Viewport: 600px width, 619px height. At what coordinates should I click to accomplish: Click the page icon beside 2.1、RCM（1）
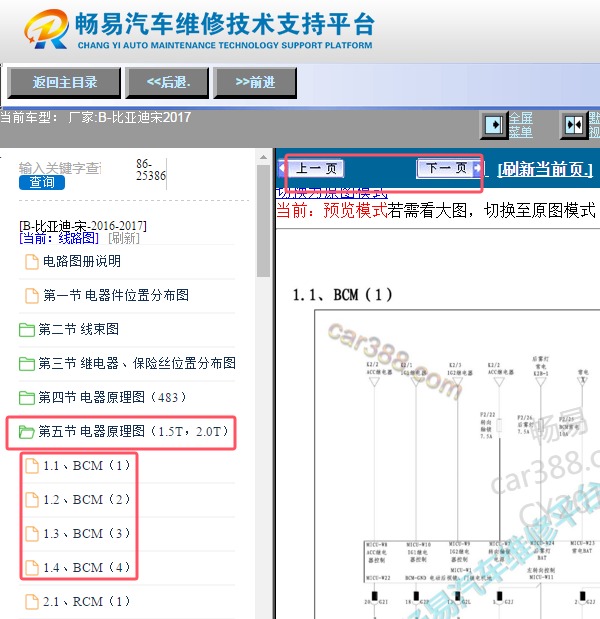[x=32, y=602]
